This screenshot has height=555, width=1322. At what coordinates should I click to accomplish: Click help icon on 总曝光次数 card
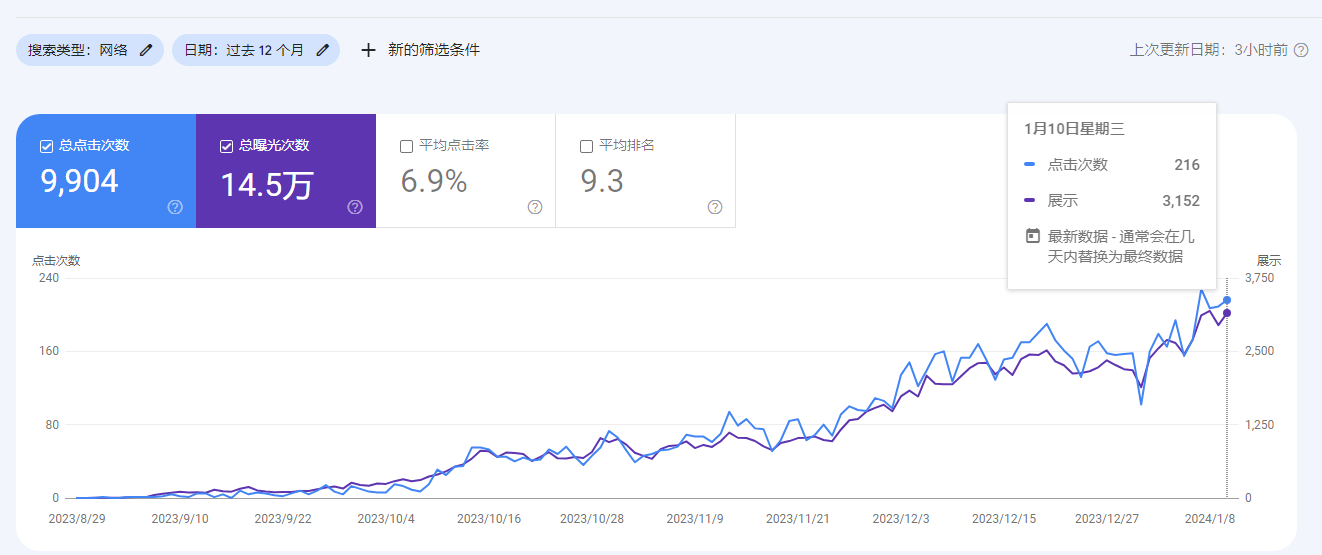click(355, 207)
